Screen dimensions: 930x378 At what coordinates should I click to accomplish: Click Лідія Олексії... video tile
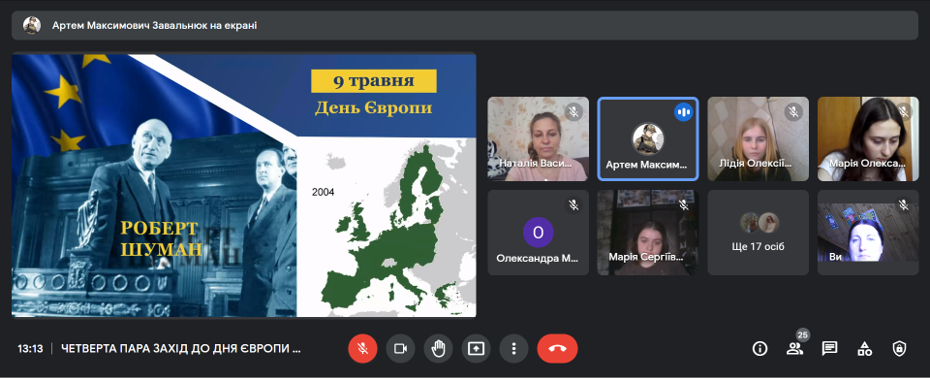758,139
